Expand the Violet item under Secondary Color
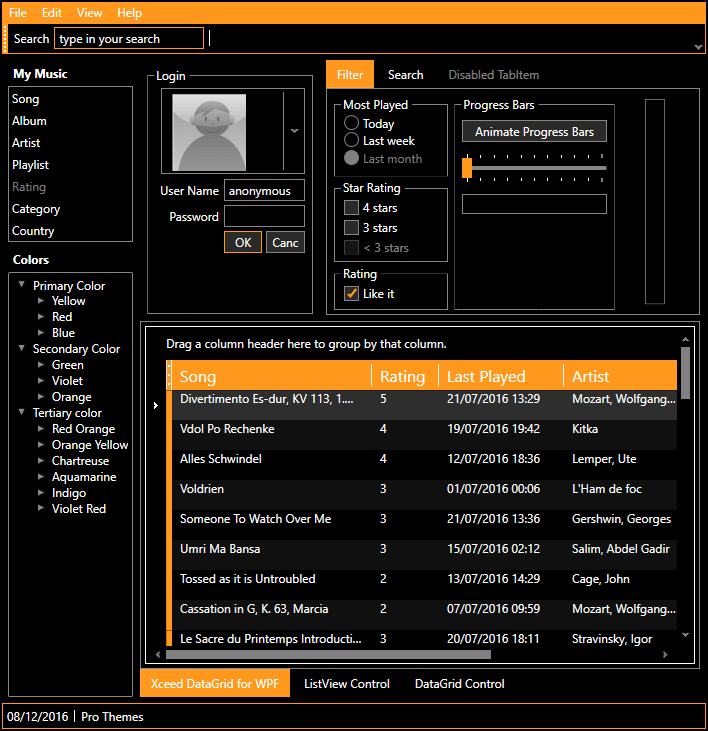Viewport: 708px width, 731px height. tap(41, 381)
